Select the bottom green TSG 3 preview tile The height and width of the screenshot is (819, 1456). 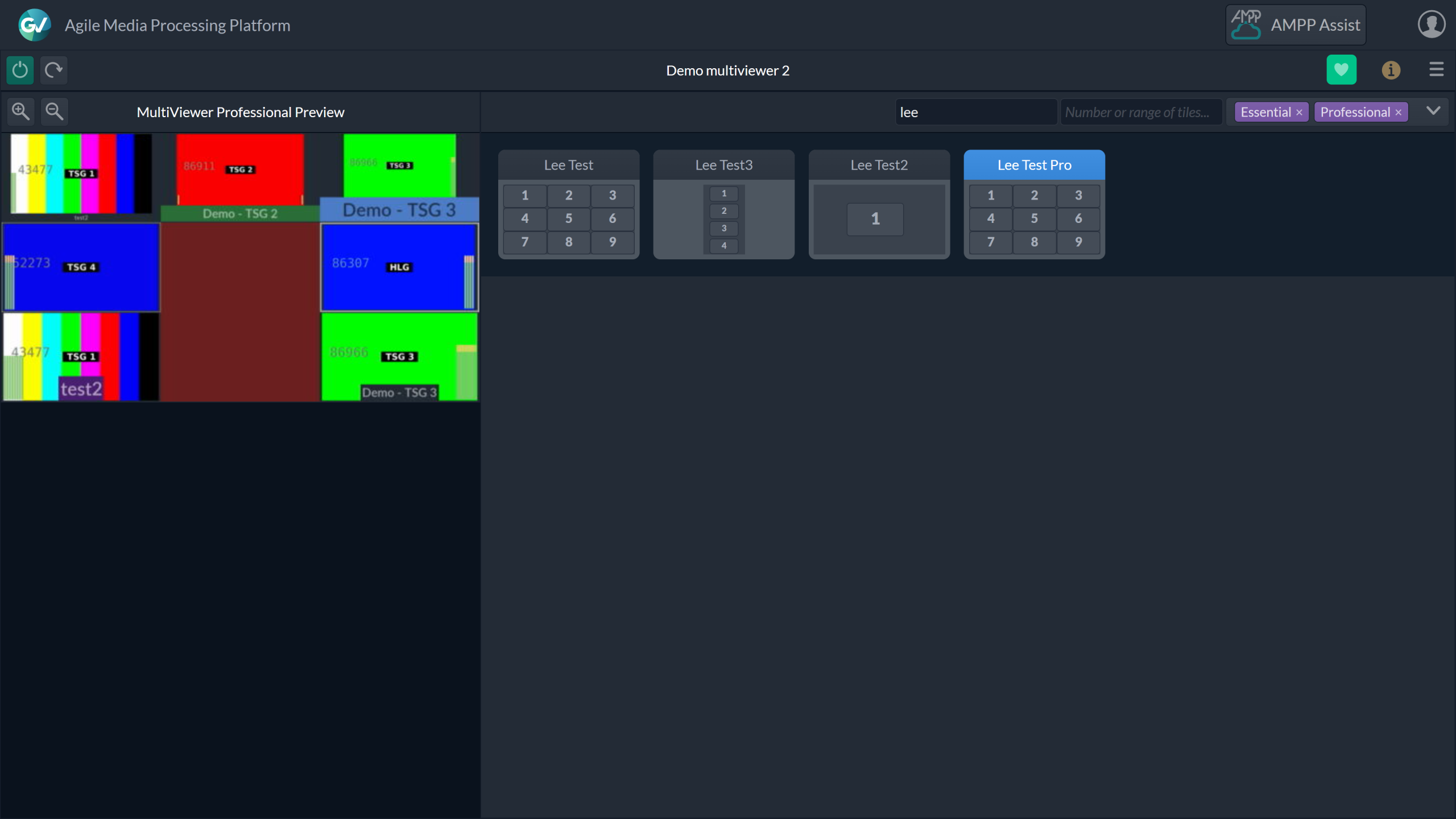[399, 357]
